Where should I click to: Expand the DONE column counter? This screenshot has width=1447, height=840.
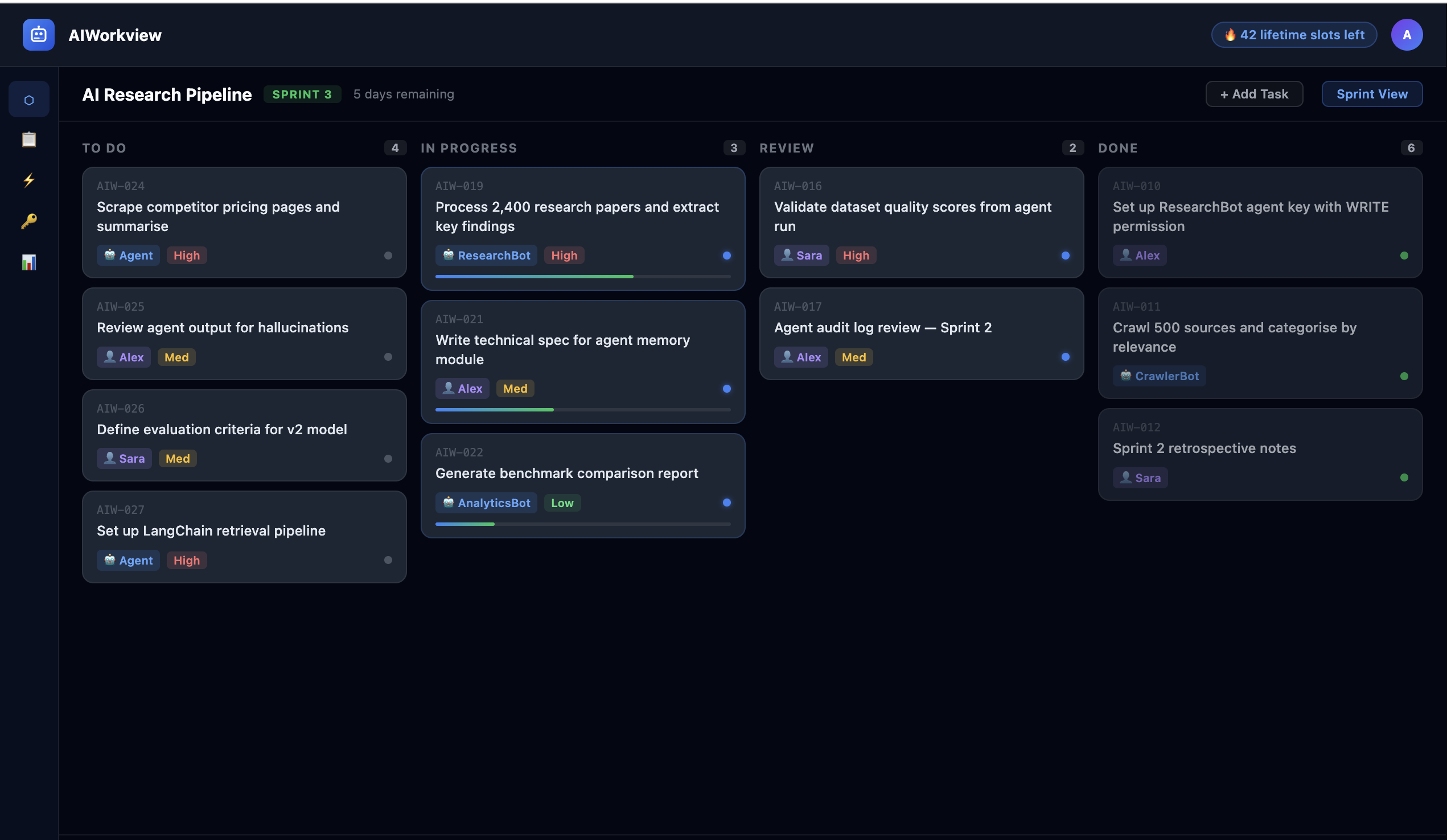coord(1411,147)
